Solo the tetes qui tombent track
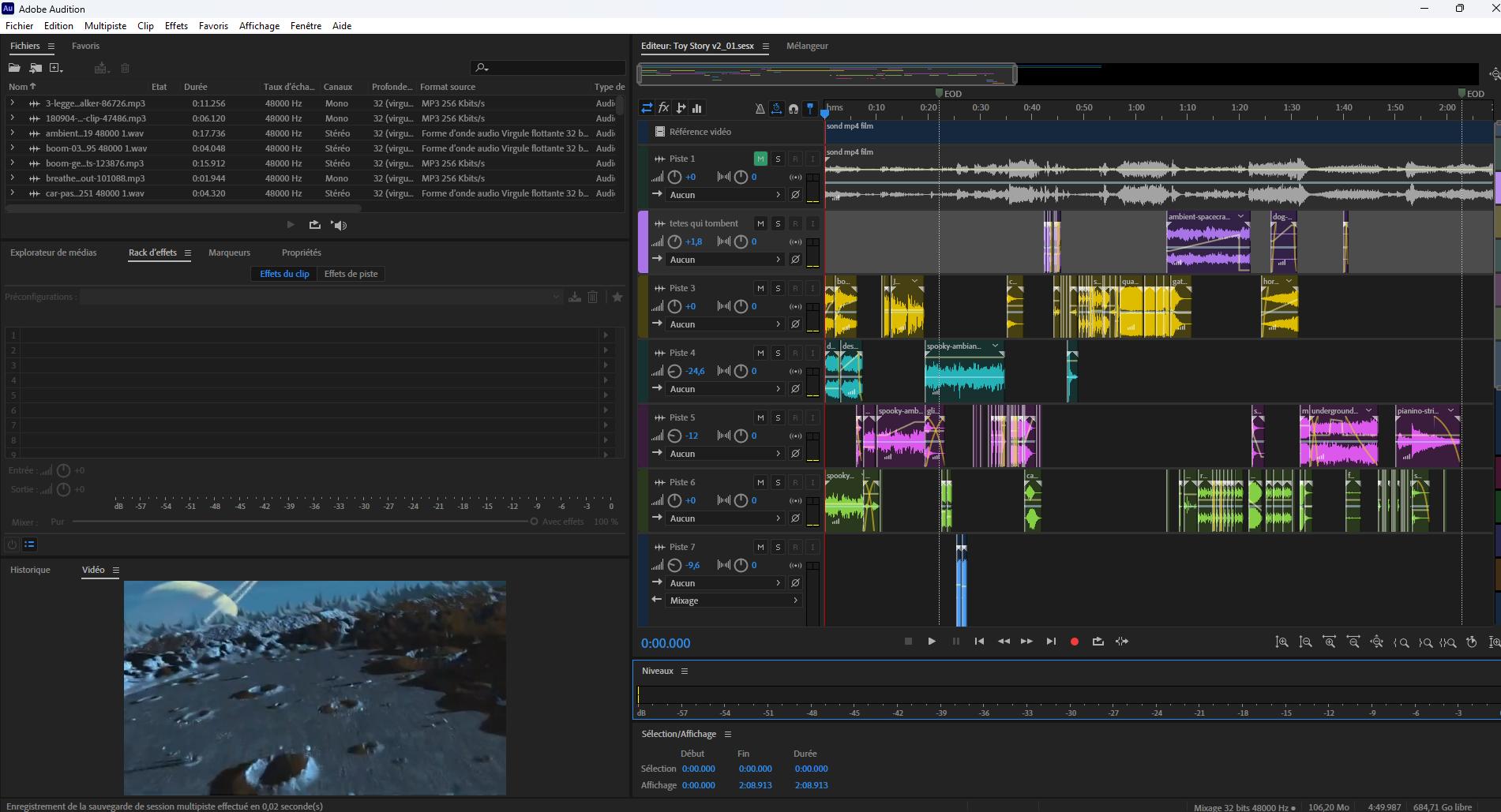The height and width of the screenshot is (812, 1501). [778, 223]
